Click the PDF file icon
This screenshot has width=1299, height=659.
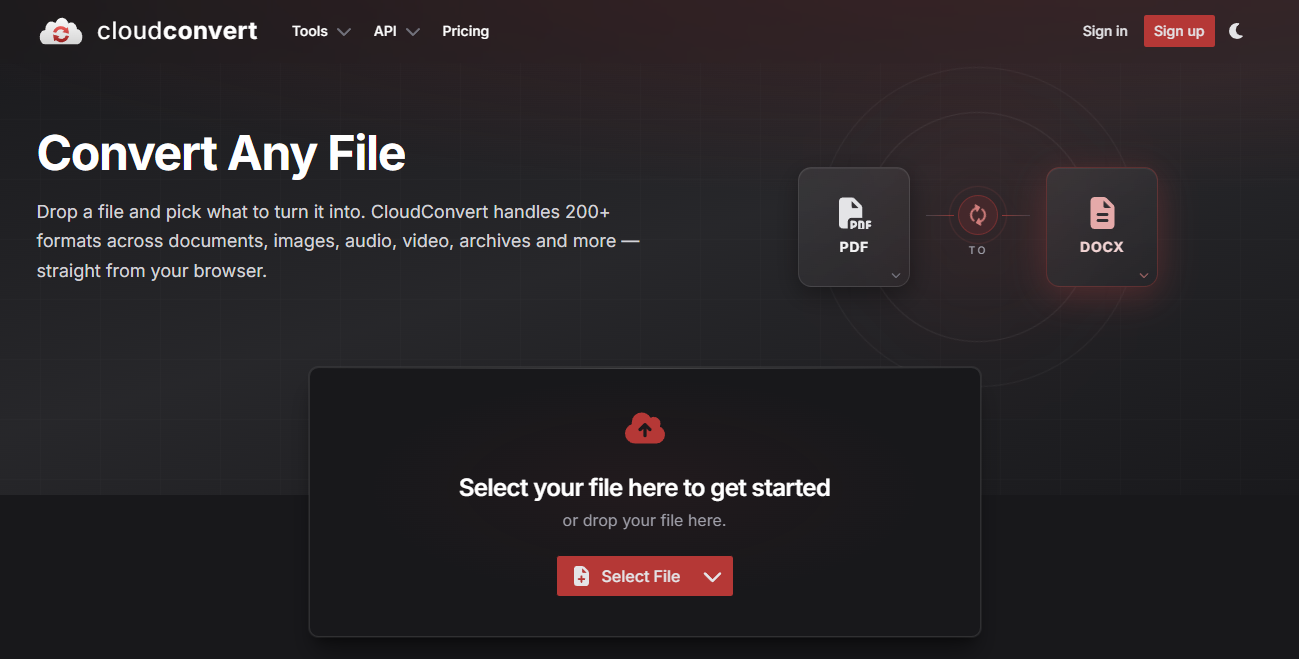coord(854,214)
